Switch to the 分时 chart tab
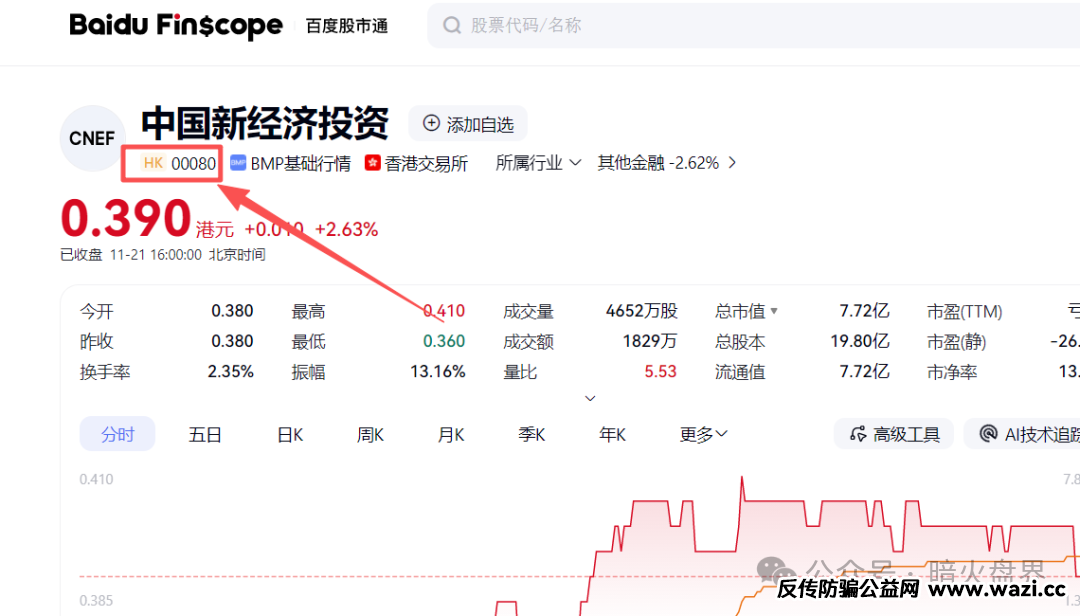This screenshot has height=616, width=1080. click(x=117, y=433)
